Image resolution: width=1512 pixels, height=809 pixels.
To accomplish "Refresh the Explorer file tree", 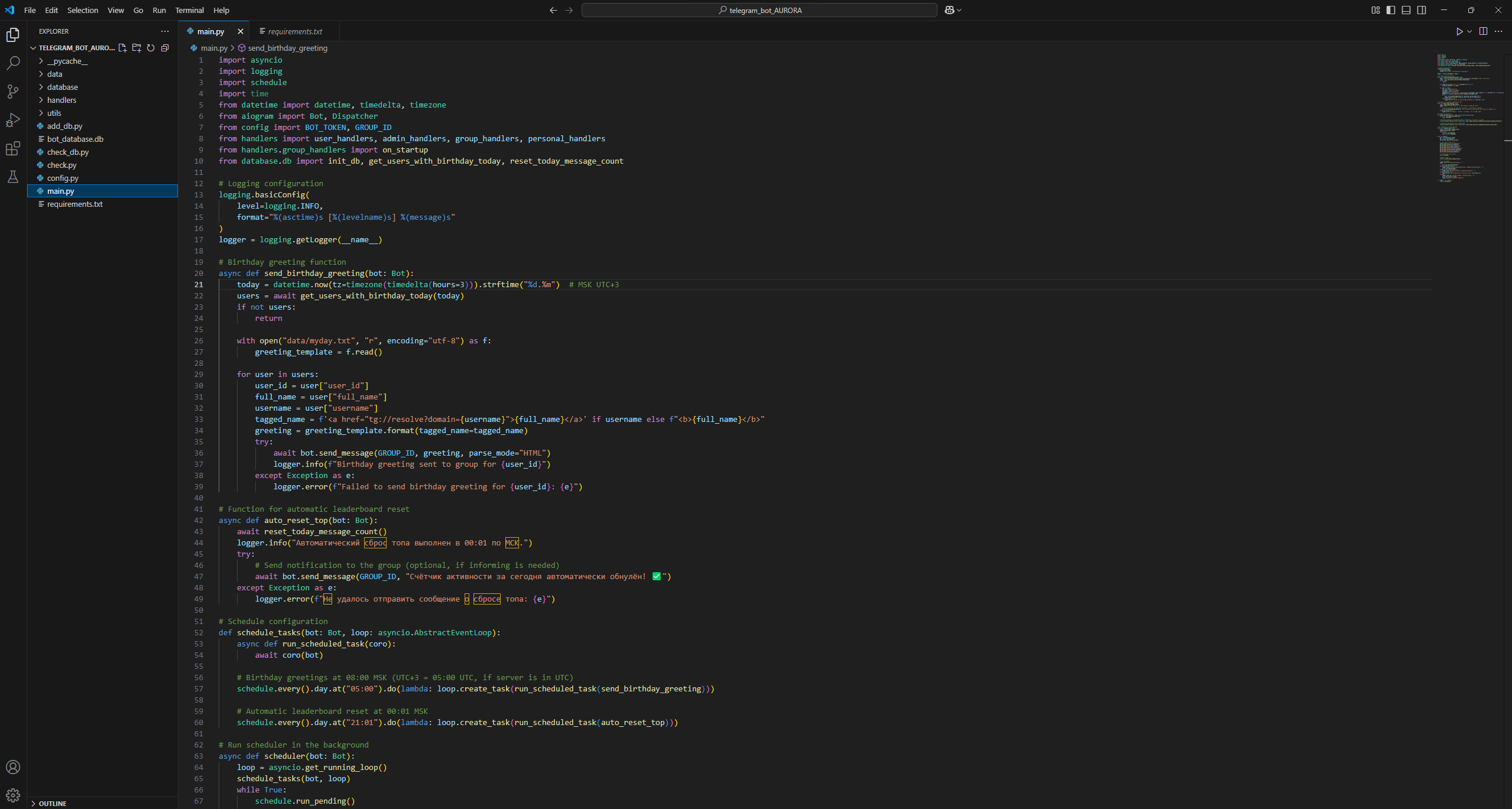I will tap(151, 48).
